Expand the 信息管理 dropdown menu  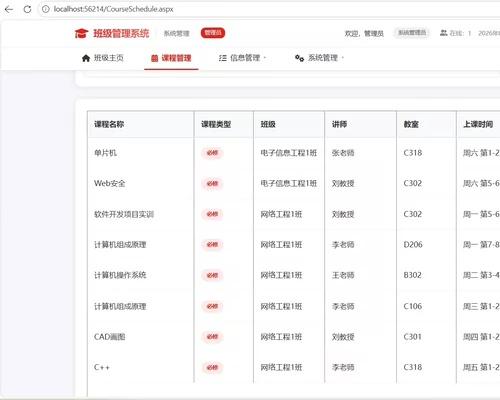point(242,58)
